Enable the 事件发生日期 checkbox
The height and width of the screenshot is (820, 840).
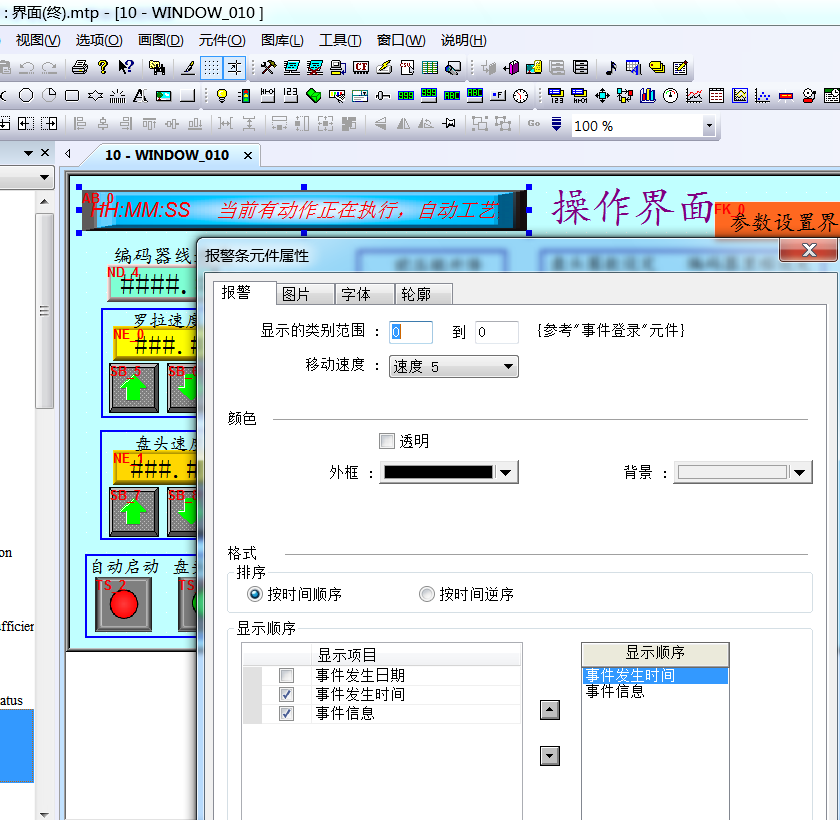286,675
